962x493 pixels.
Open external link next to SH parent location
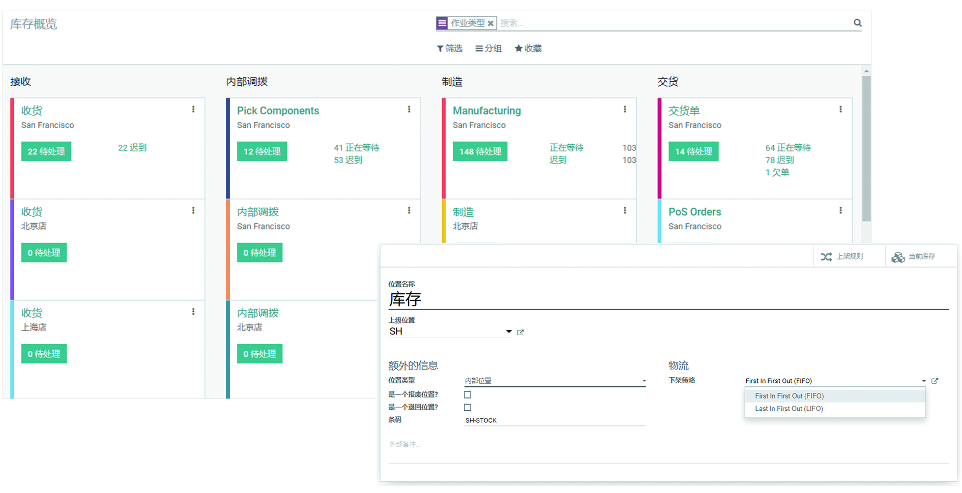521,332
